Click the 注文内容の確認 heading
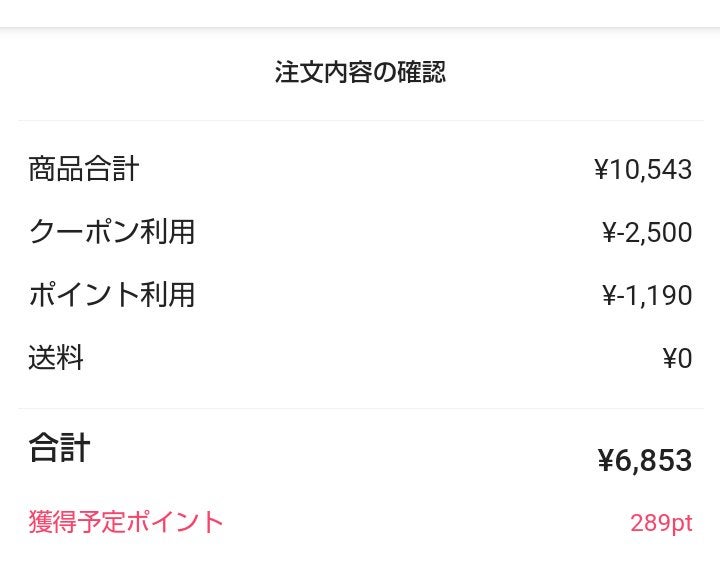720x562 pixels. tap(360, 73)
